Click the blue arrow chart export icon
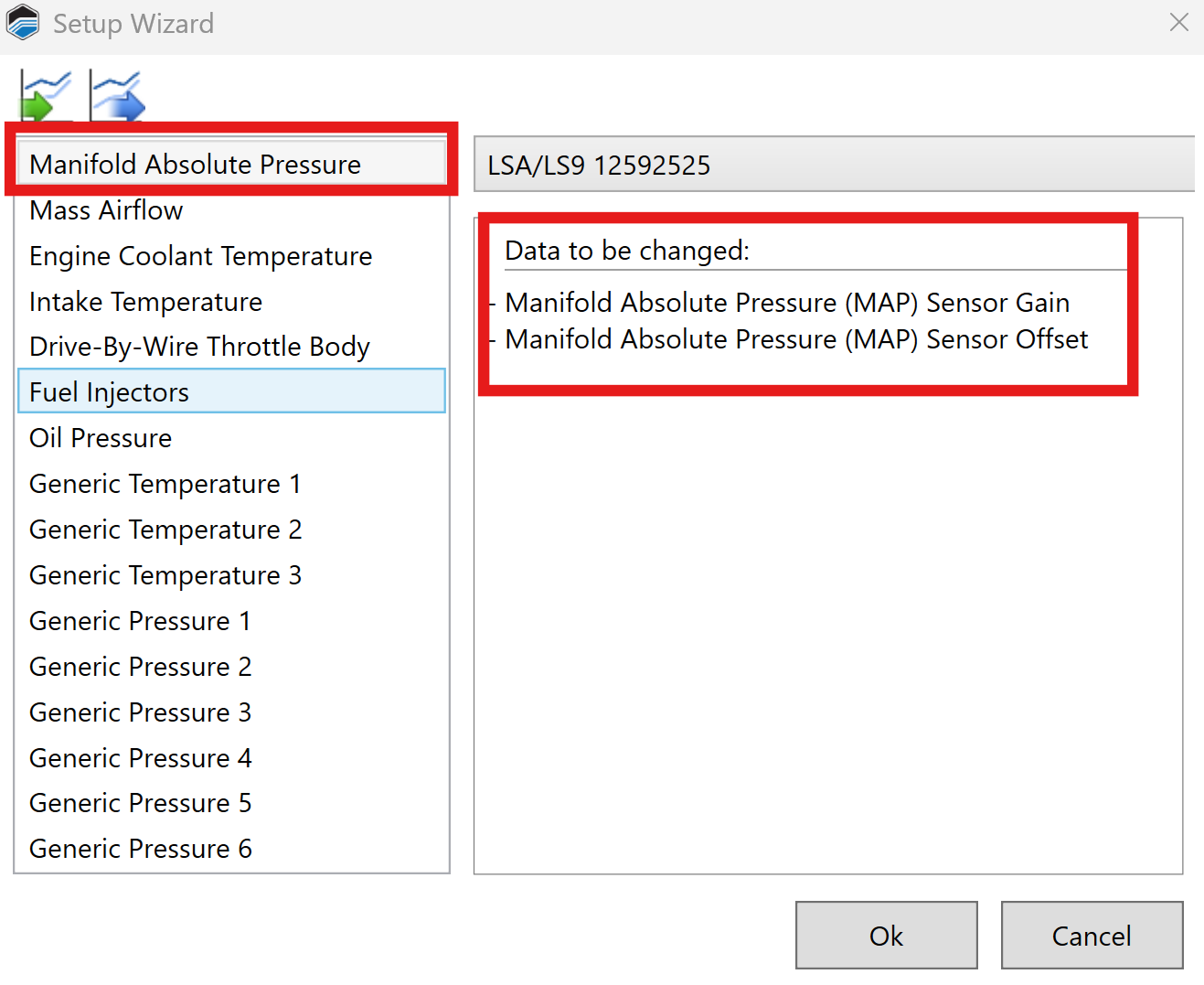The height and width of the screenshot is (985, 1204). point(117,96)
